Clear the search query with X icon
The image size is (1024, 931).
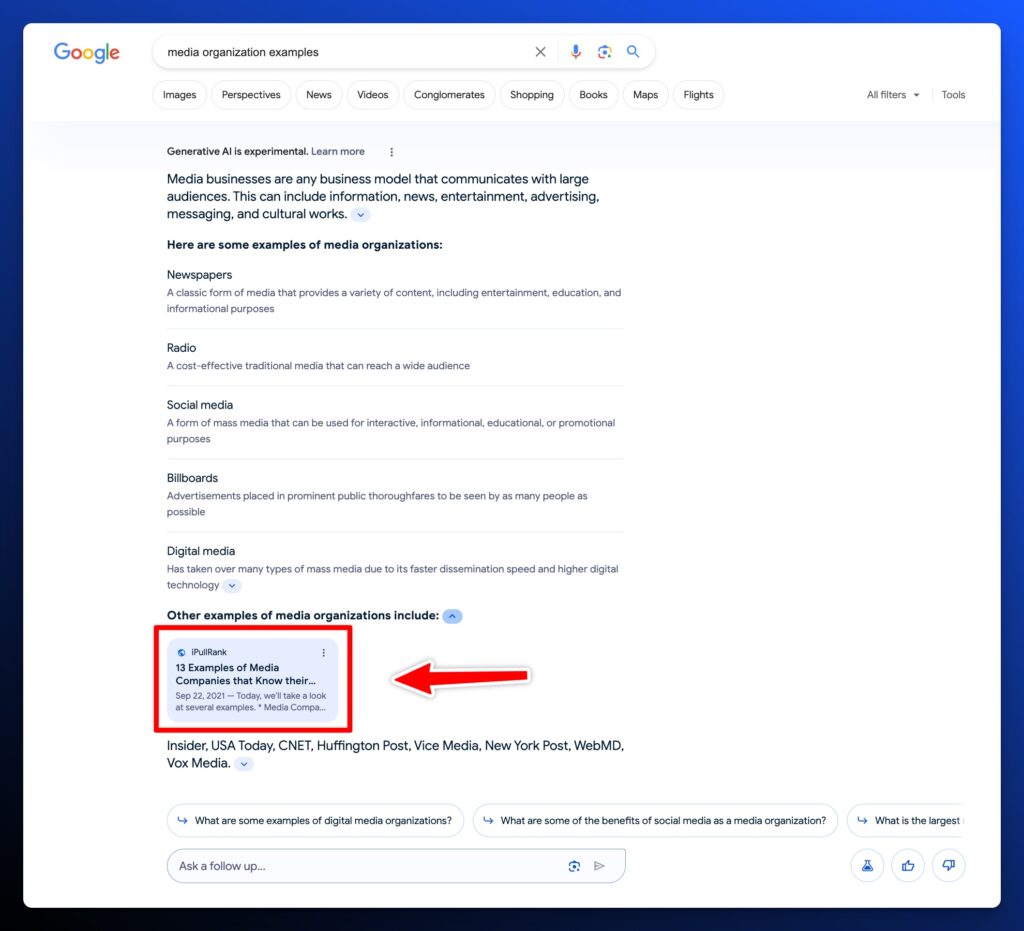point(540,52)
